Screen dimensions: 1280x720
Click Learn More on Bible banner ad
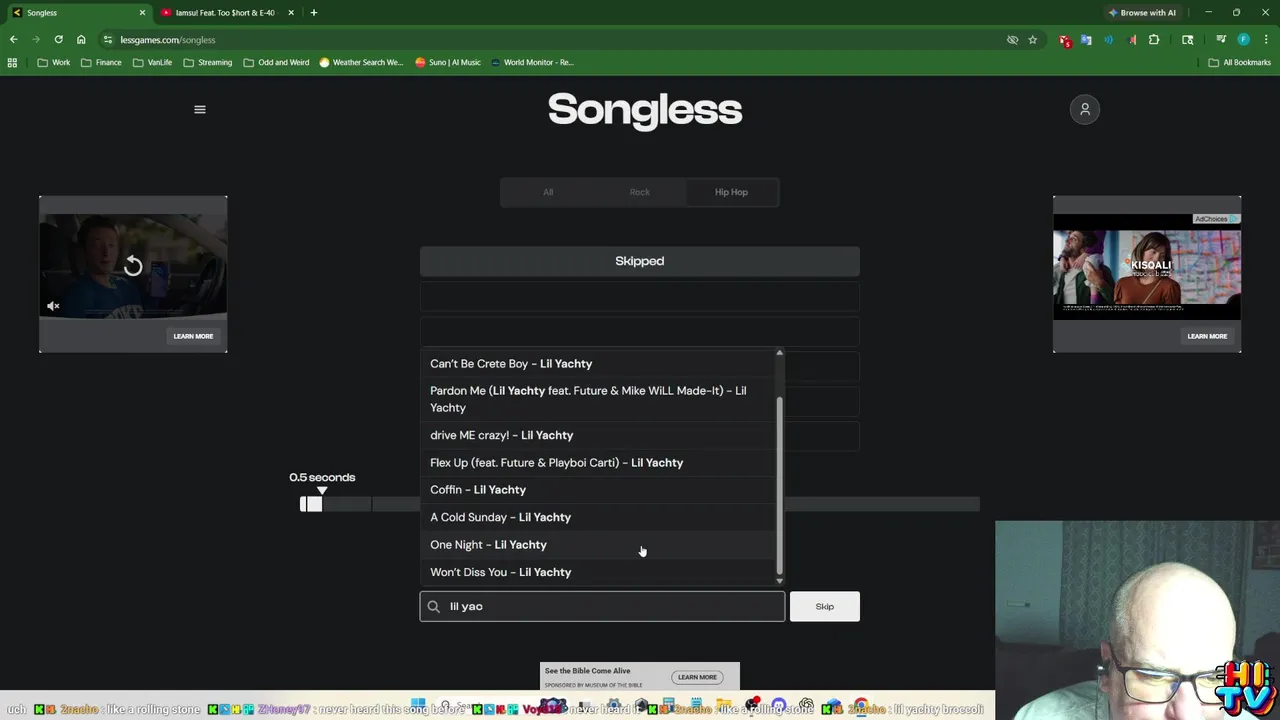(697, 677)
